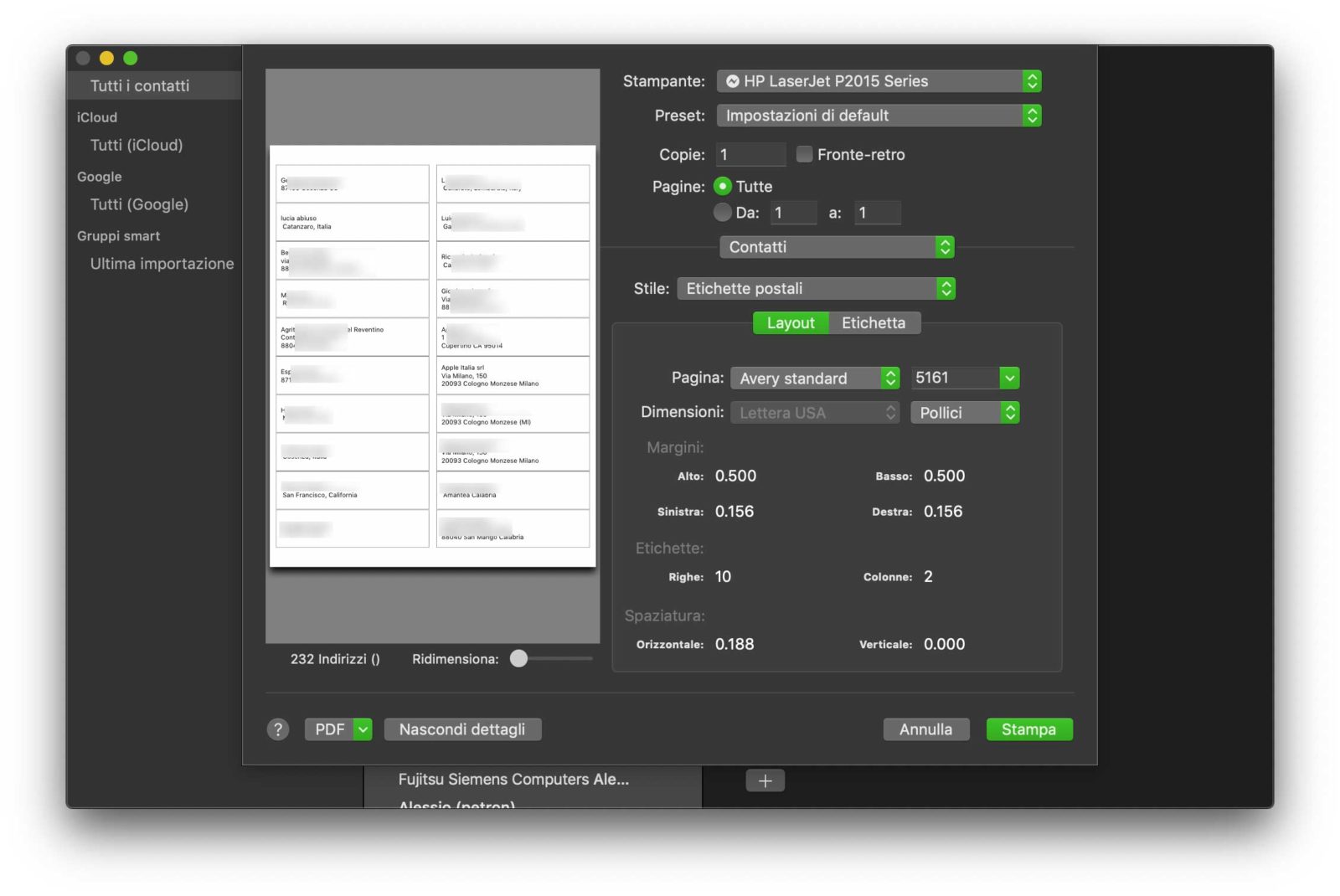Open the Contatti section dropdown
This screenshot has height=896, width=1340.
point(837,247)
